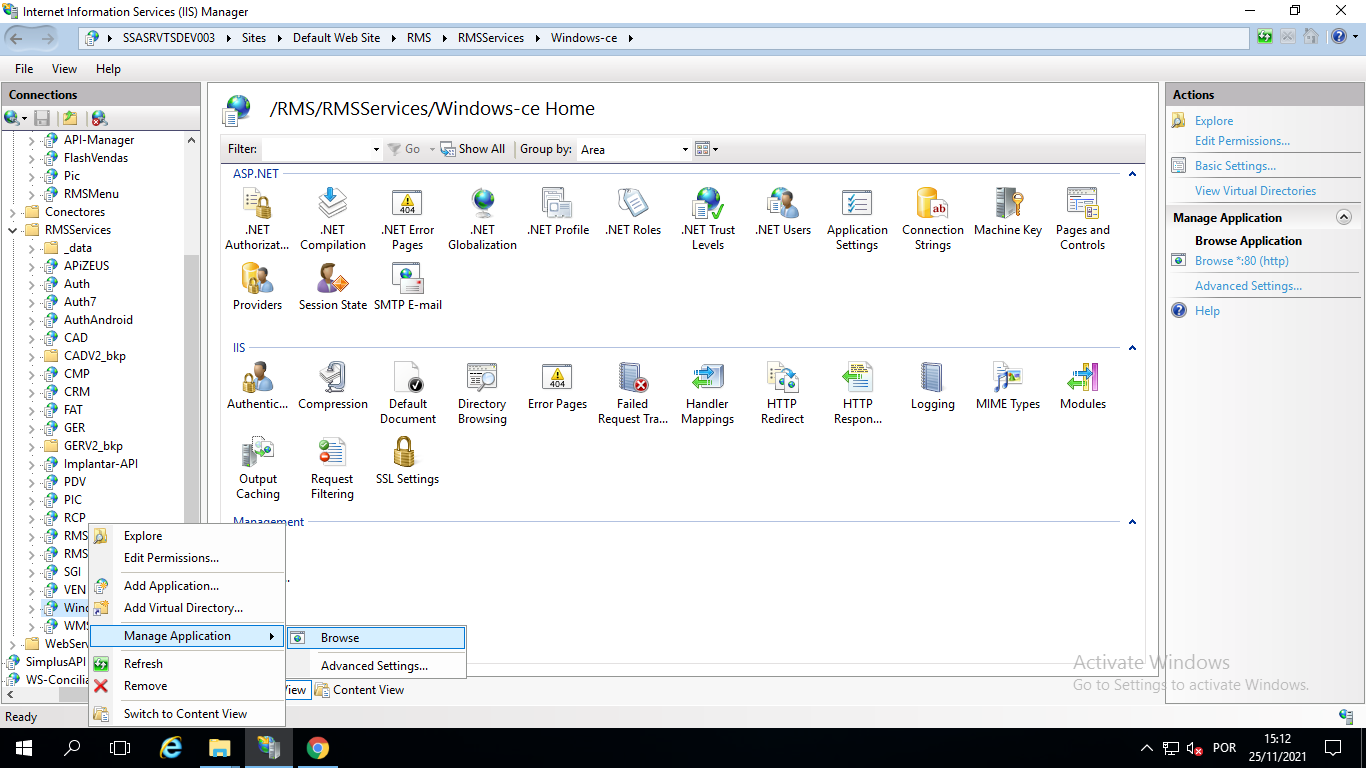This screenshot has height=768, width=1366.
Task: Open Failed Request Tracing feature
Action: (633, 393)
